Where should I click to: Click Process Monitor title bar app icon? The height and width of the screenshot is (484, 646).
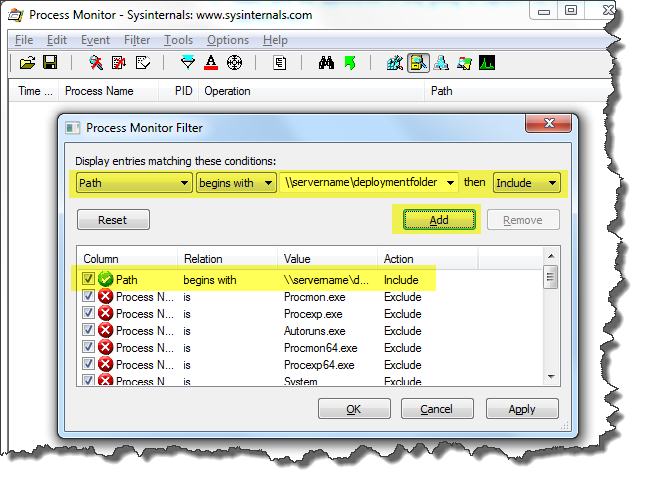pos(16,15)
